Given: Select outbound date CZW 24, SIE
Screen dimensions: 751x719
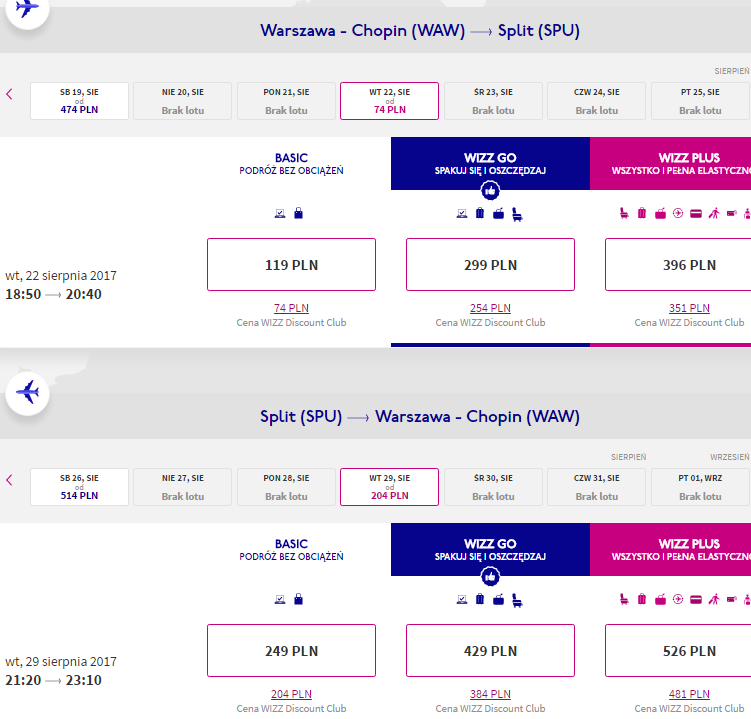Looking at the screenshot, I should pos(596,101).
